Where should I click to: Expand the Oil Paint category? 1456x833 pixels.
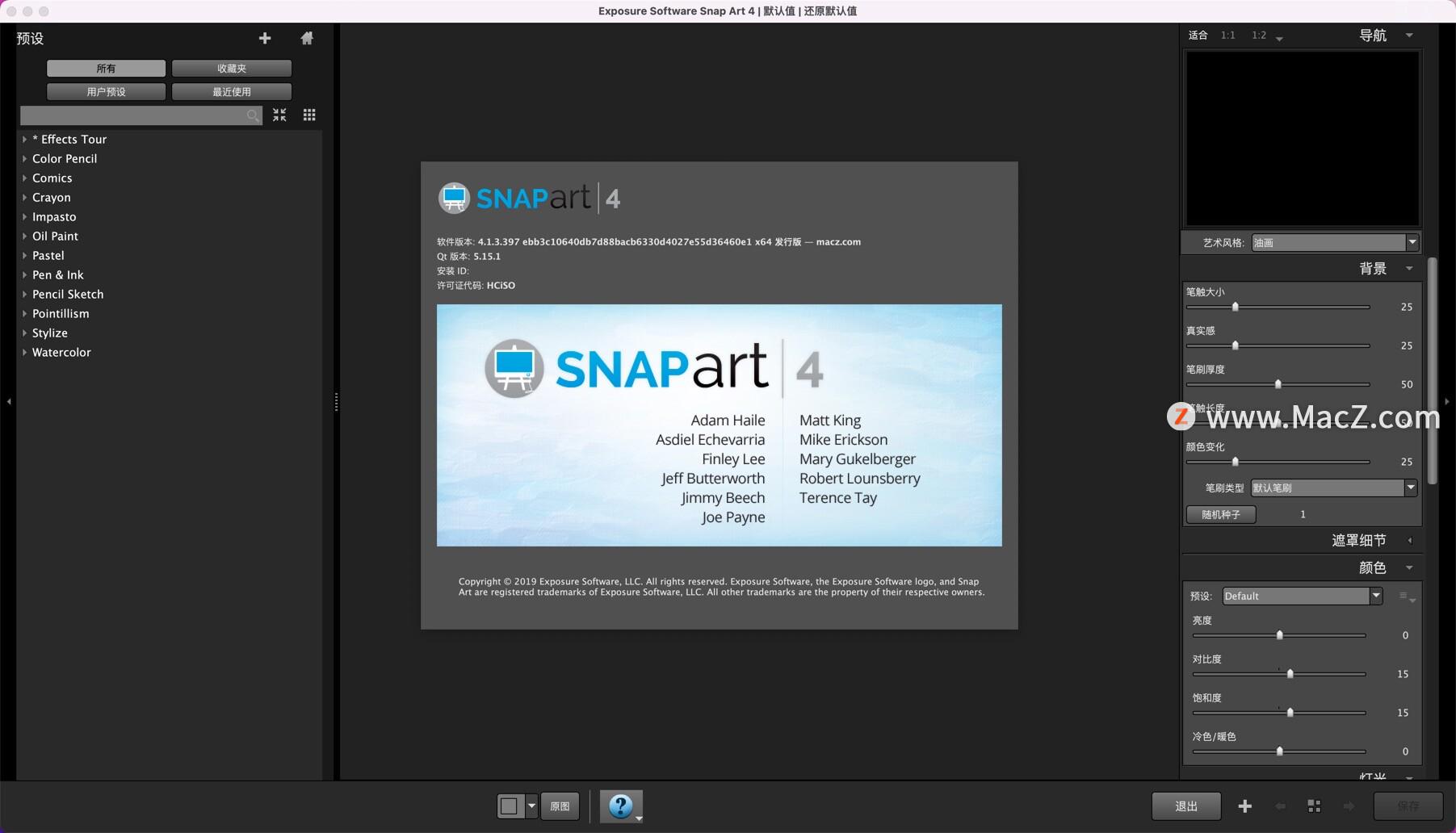click(x=24, y=237)
